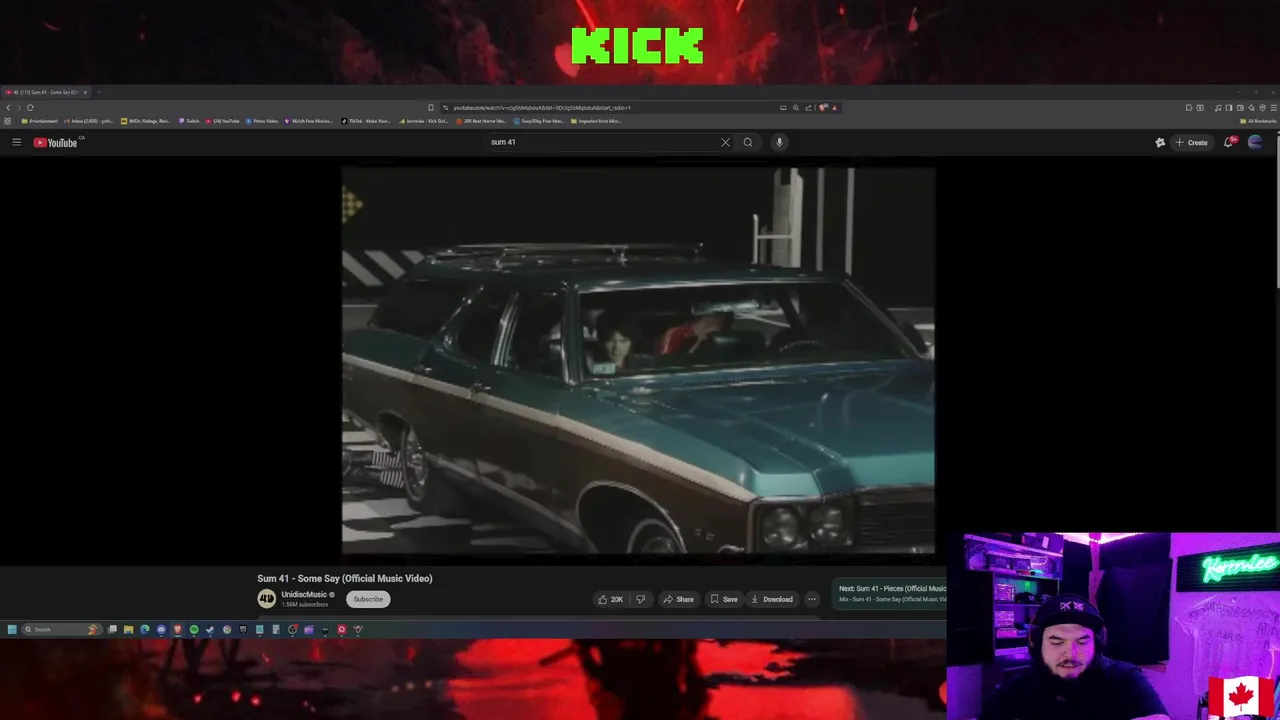Screen dimensions: 1280x720
Task: Click the magnifier search button in YouTube
Action: point(747,142)
